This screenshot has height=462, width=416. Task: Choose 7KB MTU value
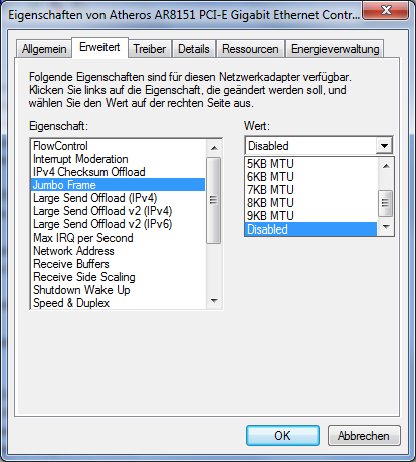[311, 190]
